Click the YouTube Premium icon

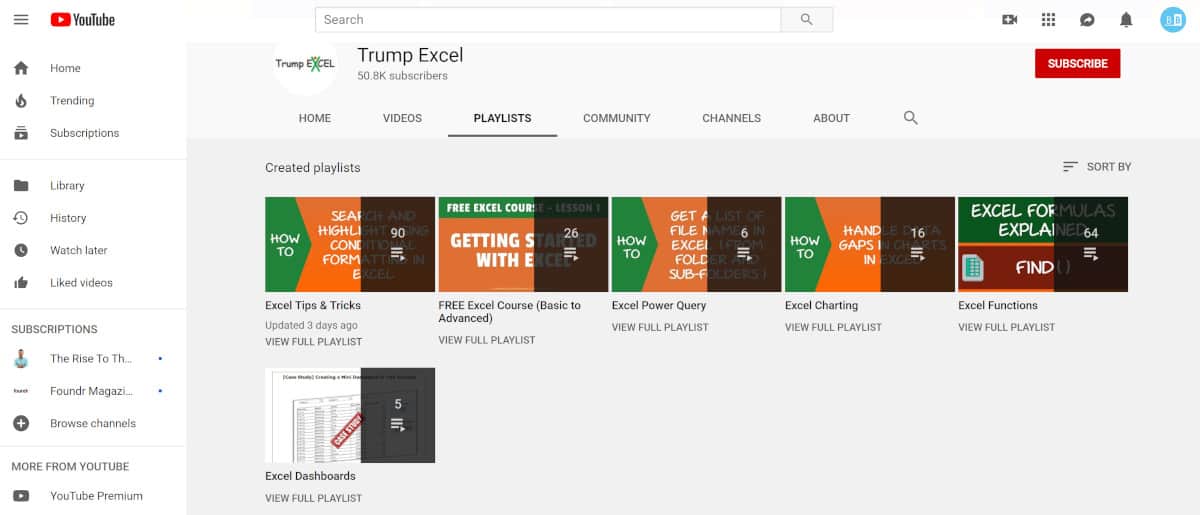coord(21,496)
